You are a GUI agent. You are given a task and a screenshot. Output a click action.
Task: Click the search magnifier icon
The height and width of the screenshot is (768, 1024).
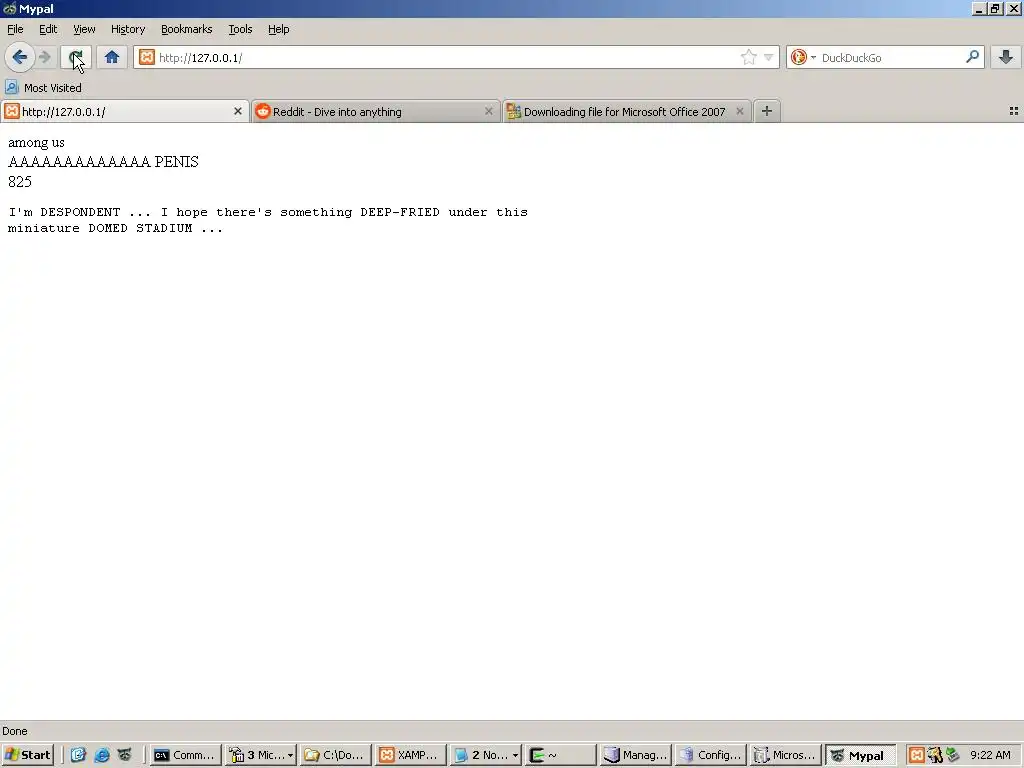click(x=972, y=57)
